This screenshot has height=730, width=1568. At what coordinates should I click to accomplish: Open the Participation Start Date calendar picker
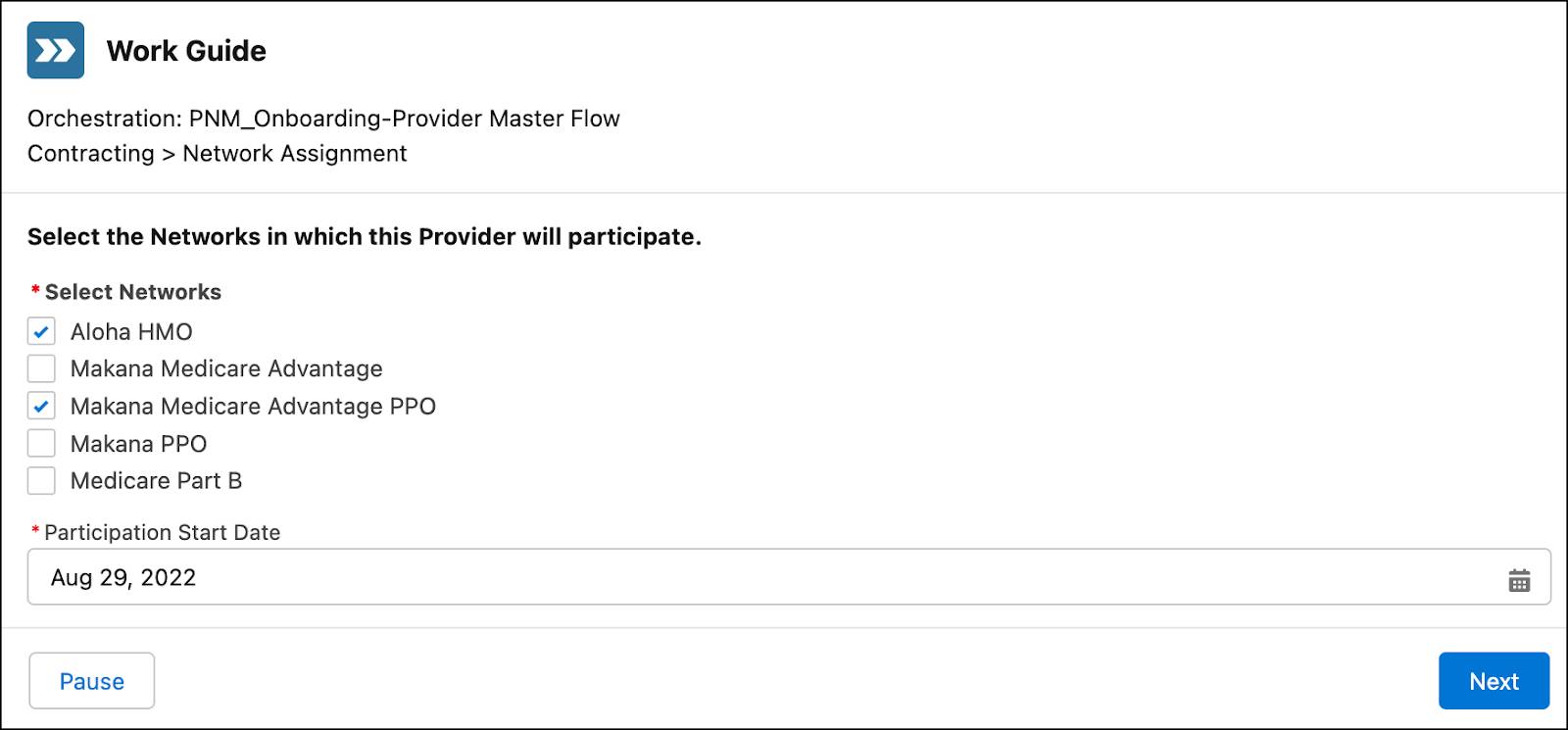coord(1518,581)
